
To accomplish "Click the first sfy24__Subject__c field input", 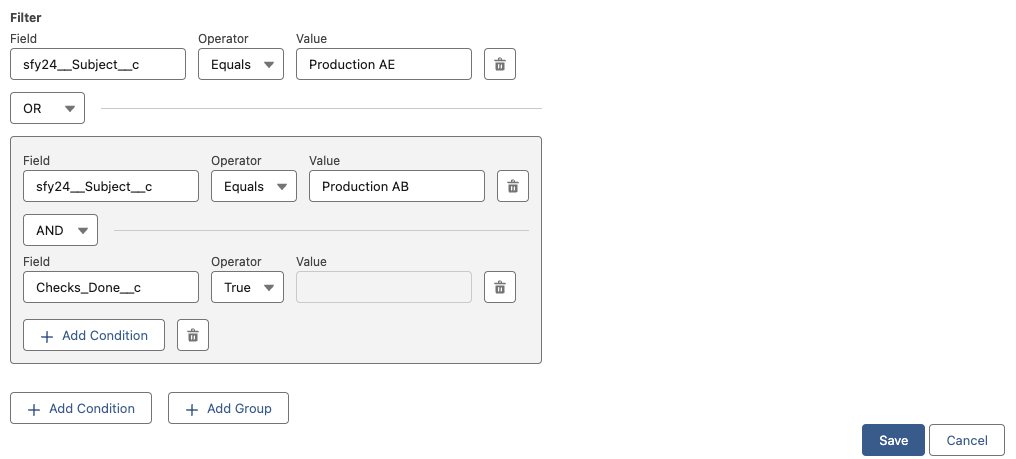I will click(x=97, y=65).
